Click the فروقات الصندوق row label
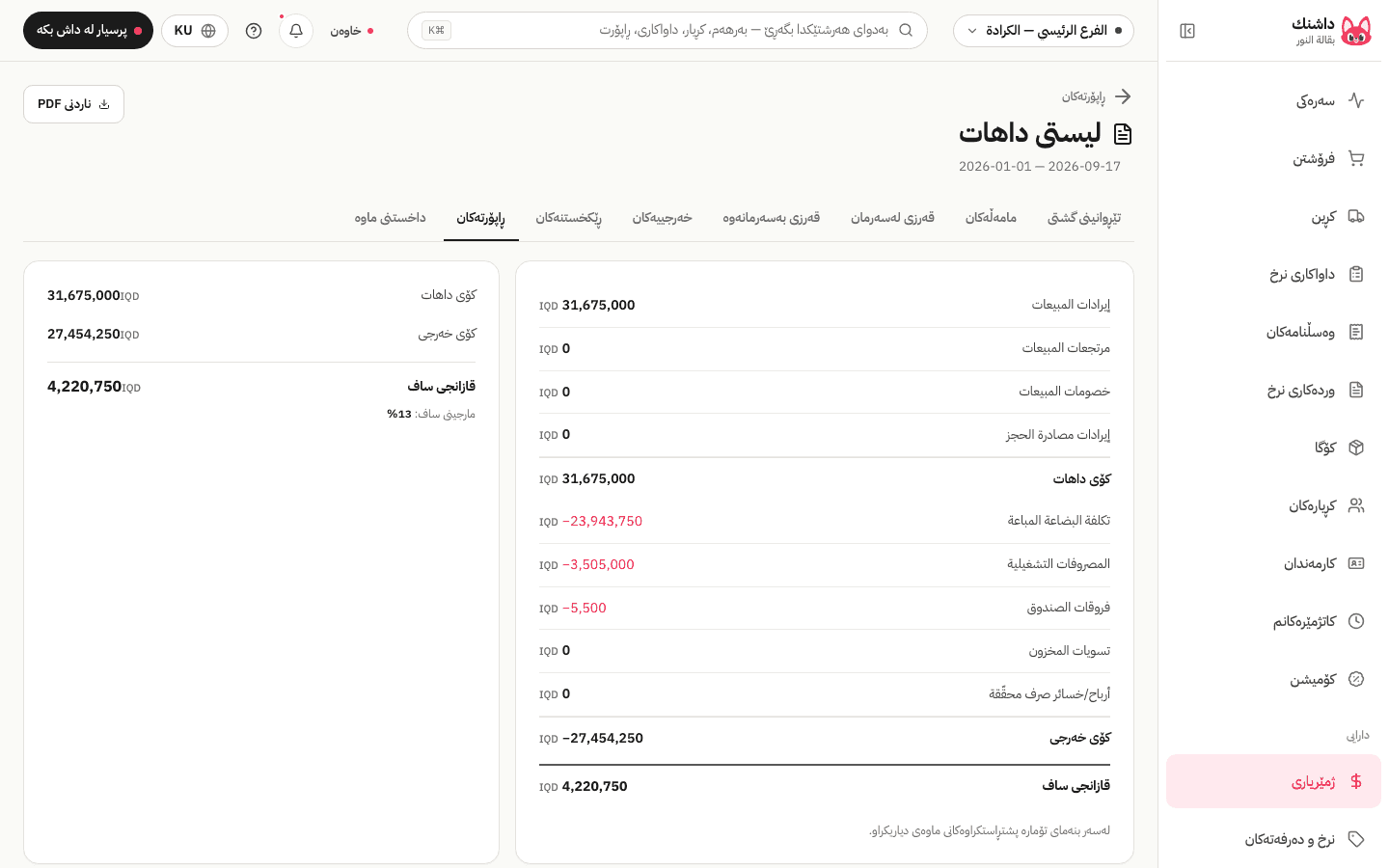1389x868 pixels. pos(1069,608)
